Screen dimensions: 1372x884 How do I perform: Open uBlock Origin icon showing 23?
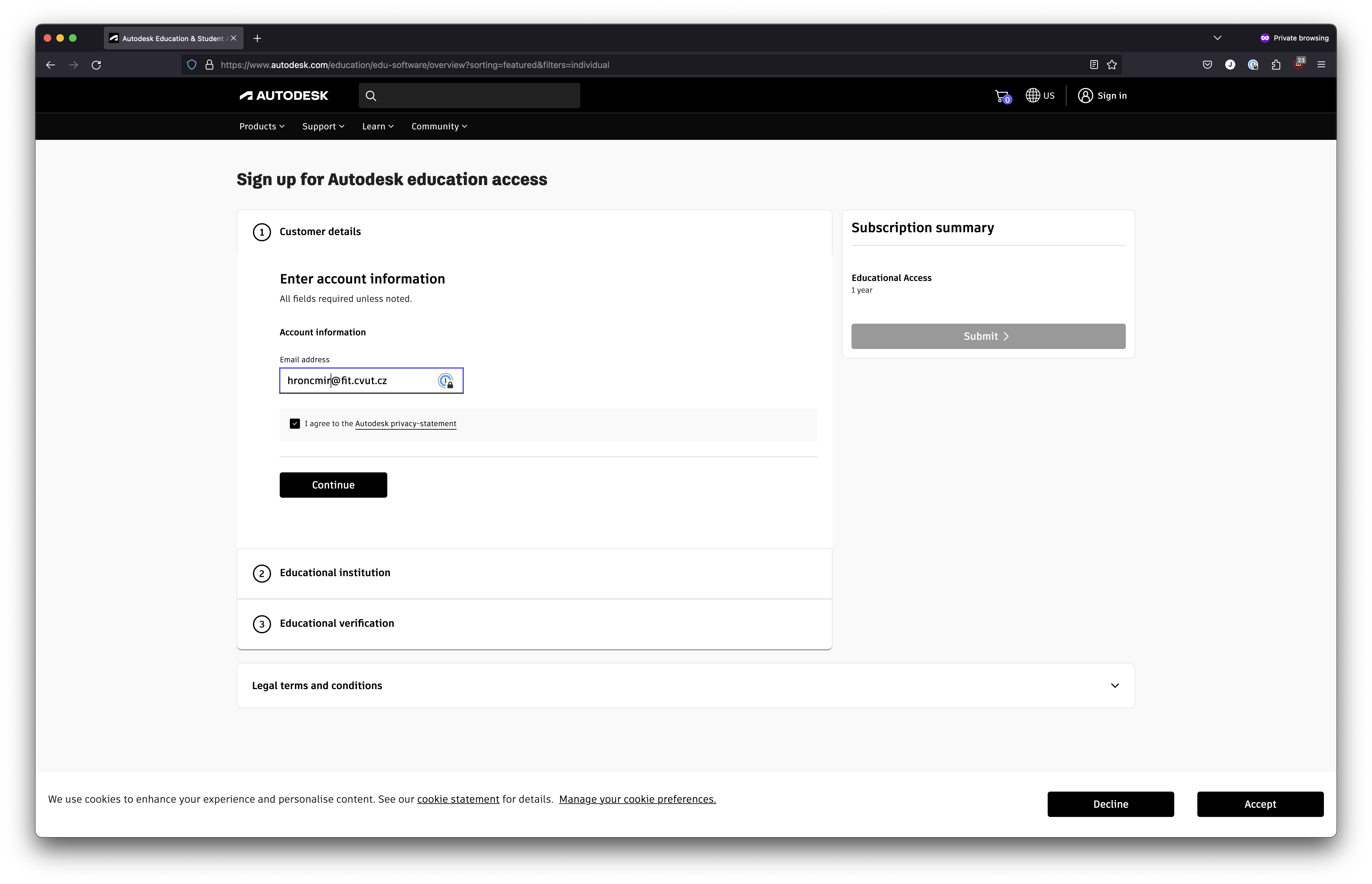point(1299,64)
